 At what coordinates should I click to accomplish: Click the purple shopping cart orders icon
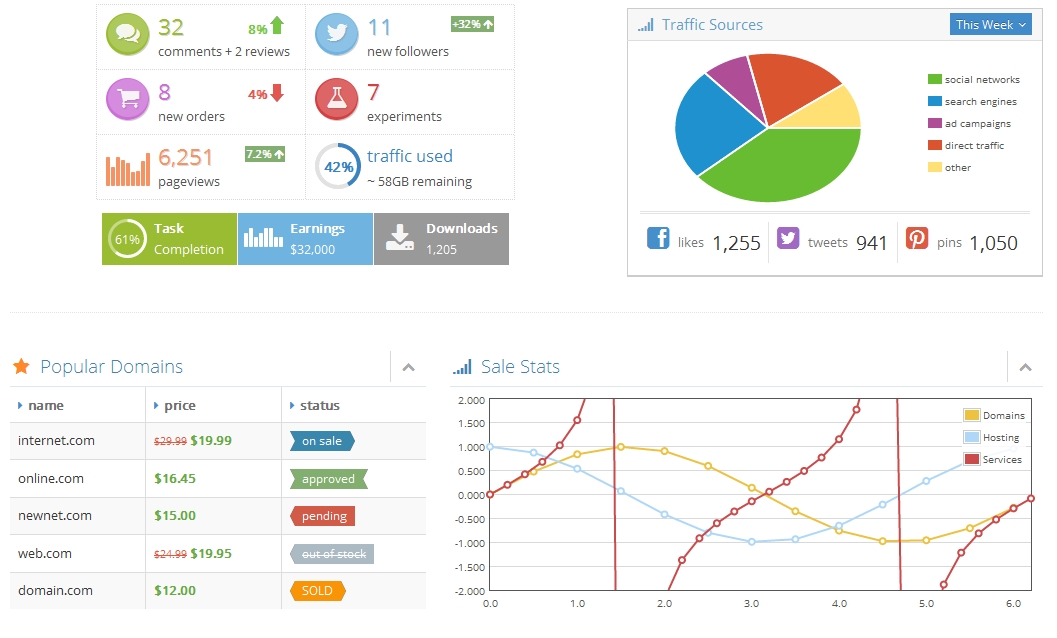tap(127, 99)
